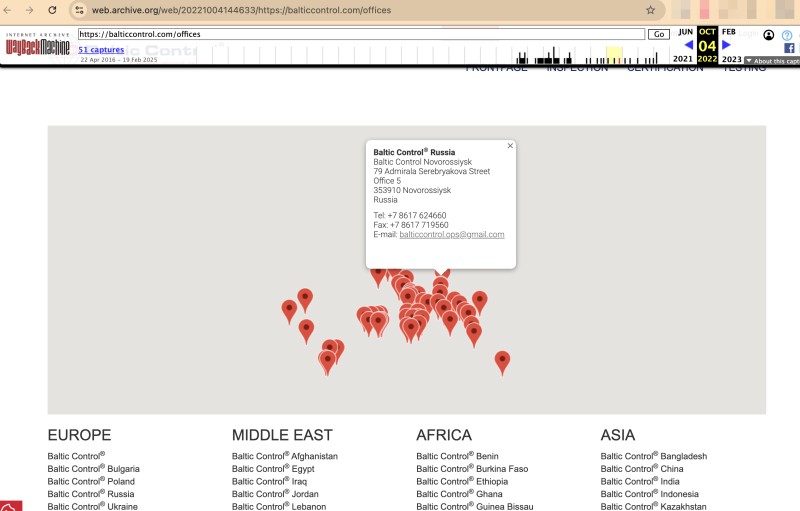Click the EUROPE section heading
Screen dimensions: 800x511
(x=79, y=435)
